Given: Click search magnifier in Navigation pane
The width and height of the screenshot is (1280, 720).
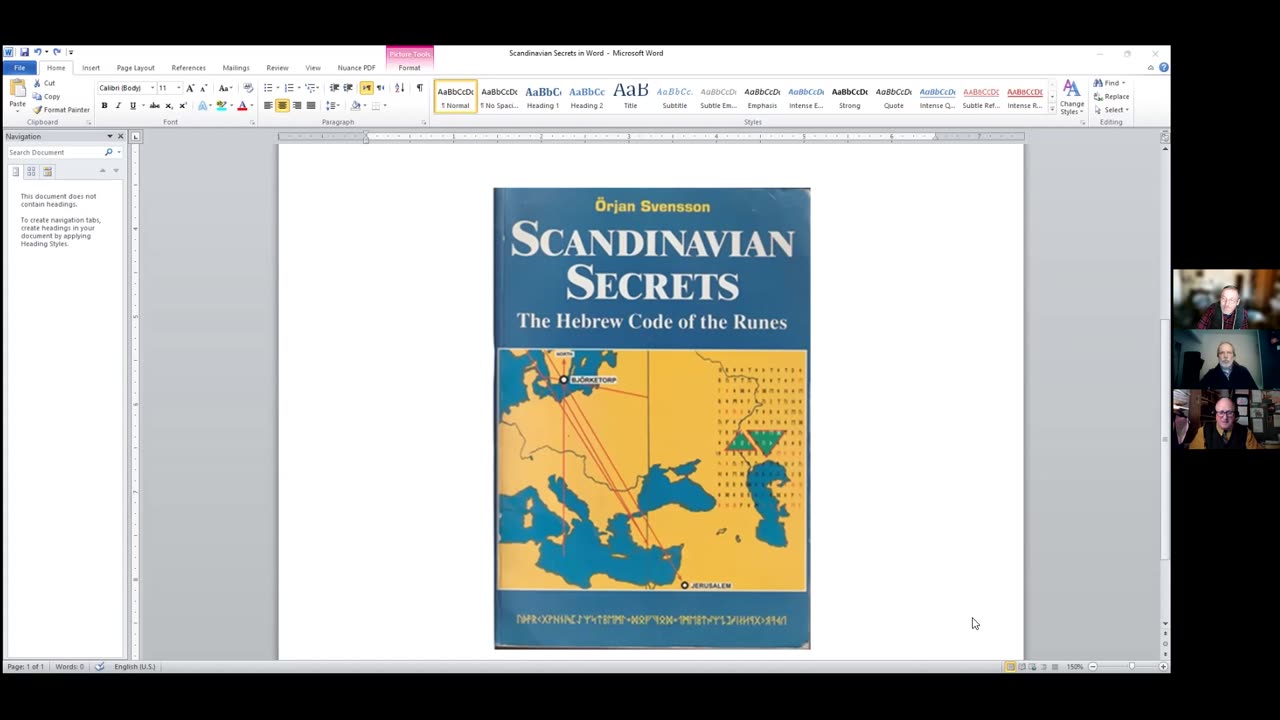Looking at the screenshot, I should 108,152.
